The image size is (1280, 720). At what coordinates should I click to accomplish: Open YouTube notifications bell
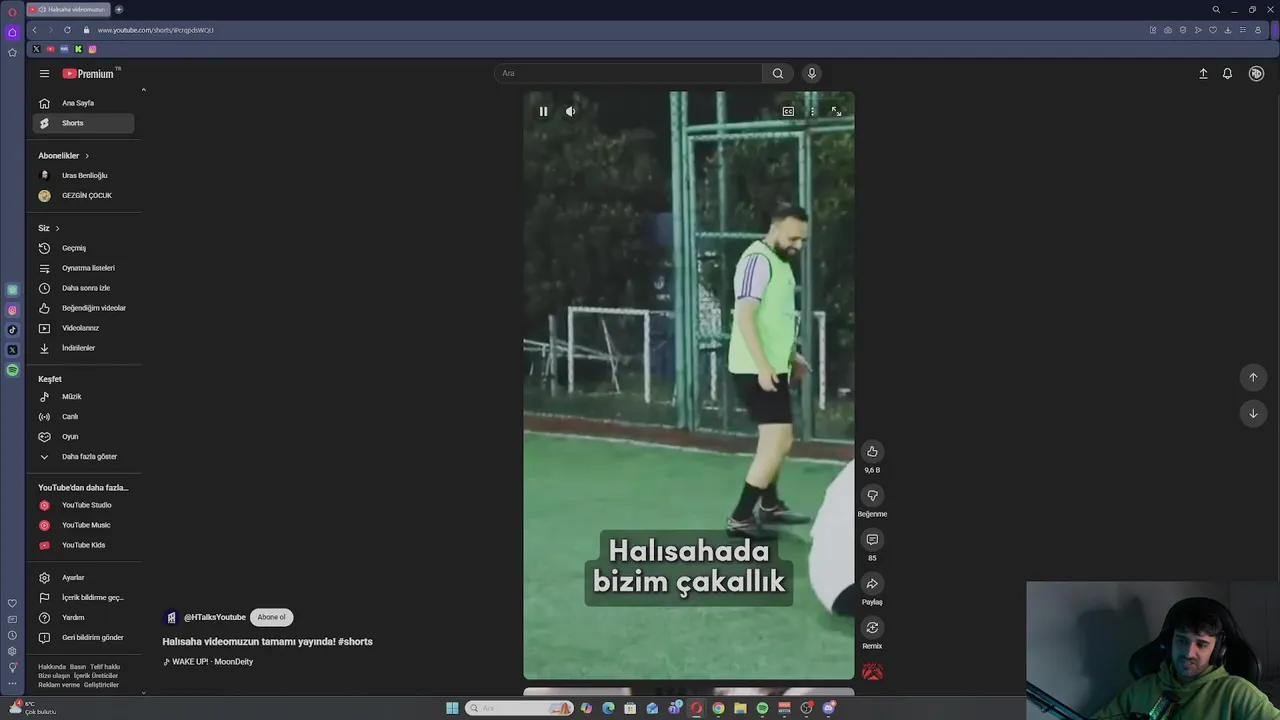[1227, 73]
